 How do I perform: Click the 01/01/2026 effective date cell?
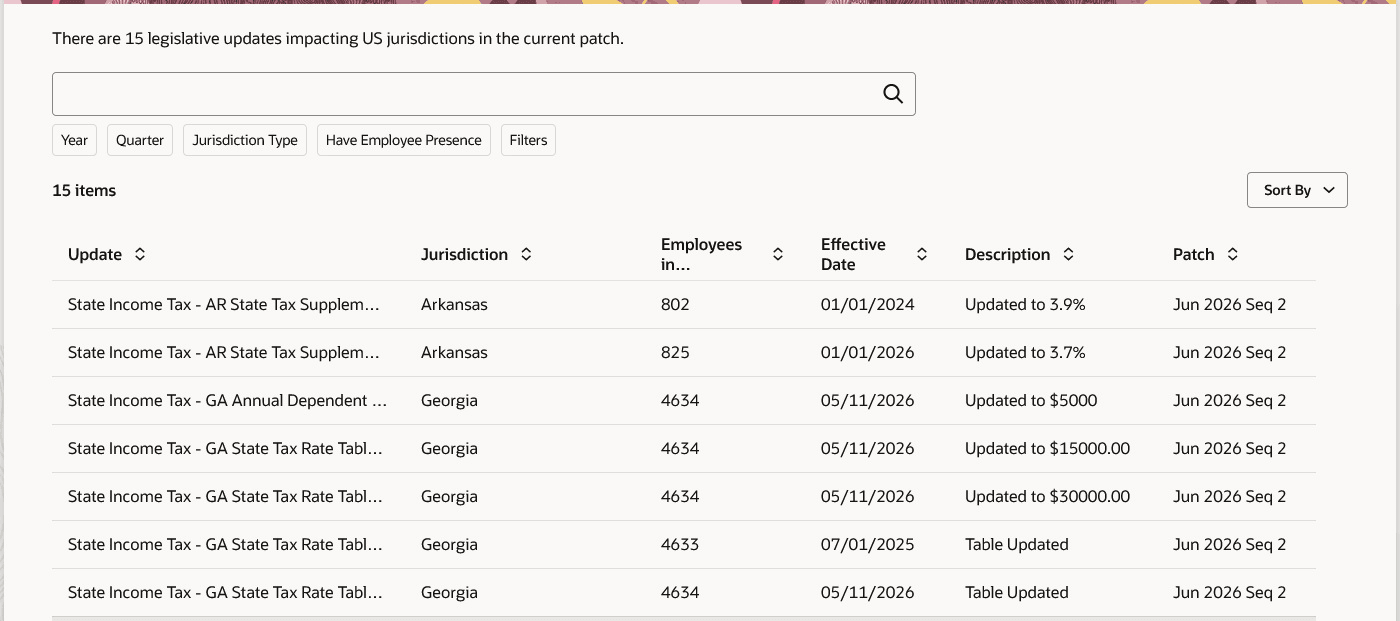[867, 352]
